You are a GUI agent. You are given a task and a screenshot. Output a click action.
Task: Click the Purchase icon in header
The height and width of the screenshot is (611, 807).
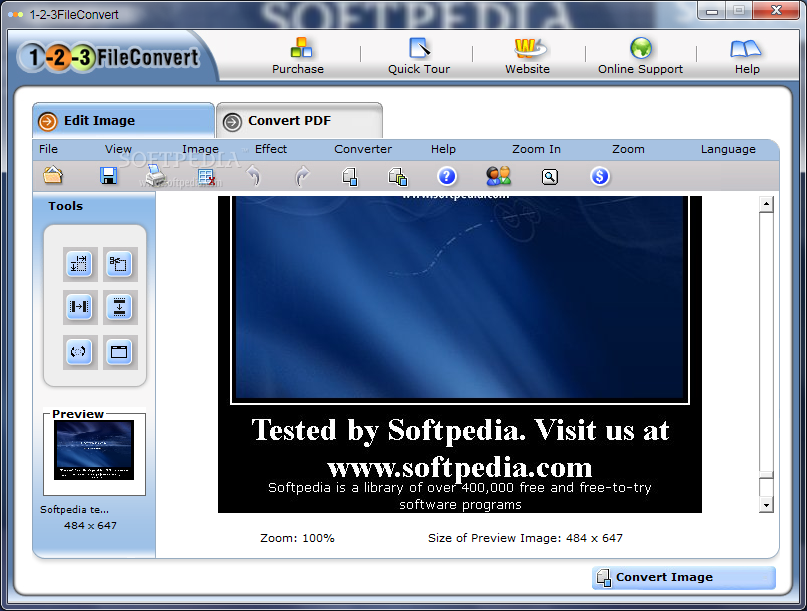pyautogui.click(x=301, y=47)
